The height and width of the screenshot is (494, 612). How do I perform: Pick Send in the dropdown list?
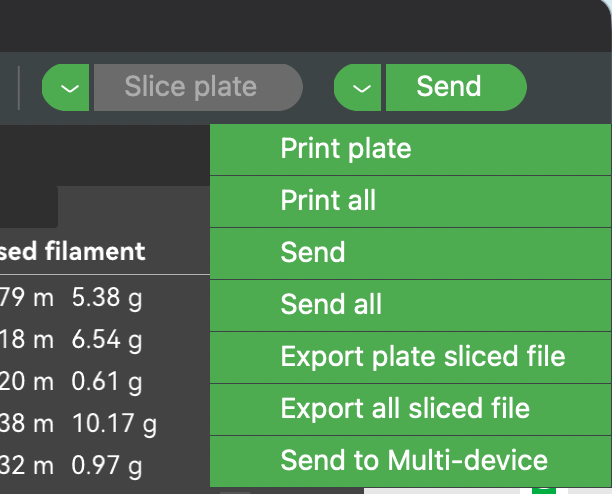click(312, 252)
